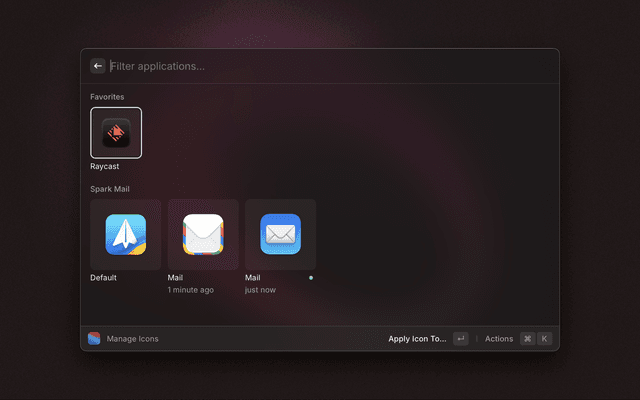Choose the Default Spark Mail paper plane icon
The image size is (640, 400).
click(x=126, y=235)
